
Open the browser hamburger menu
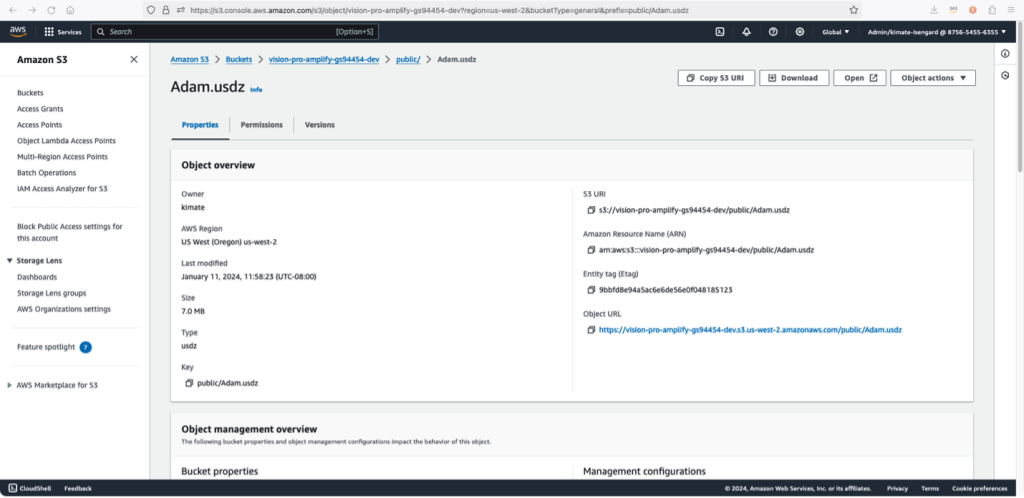(x=1010, y=10)
